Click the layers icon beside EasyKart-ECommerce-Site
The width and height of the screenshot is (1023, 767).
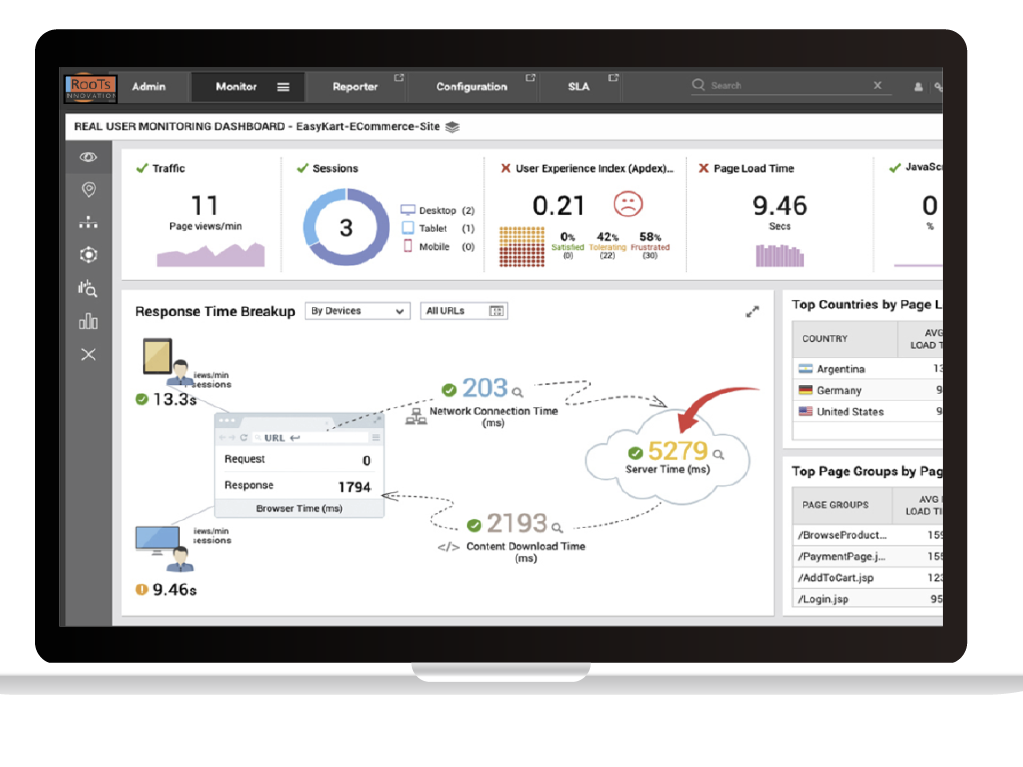tap(452, 127)
